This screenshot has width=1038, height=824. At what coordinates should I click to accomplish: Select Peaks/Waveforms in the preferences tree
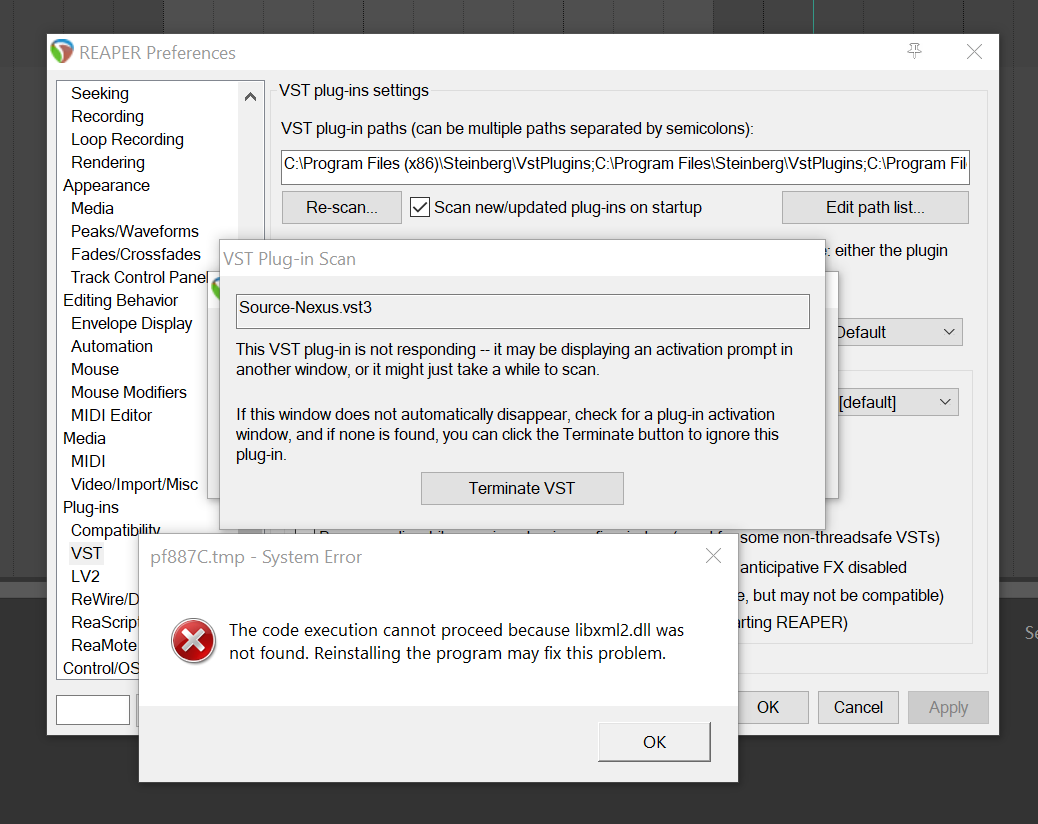click(134, 231)
